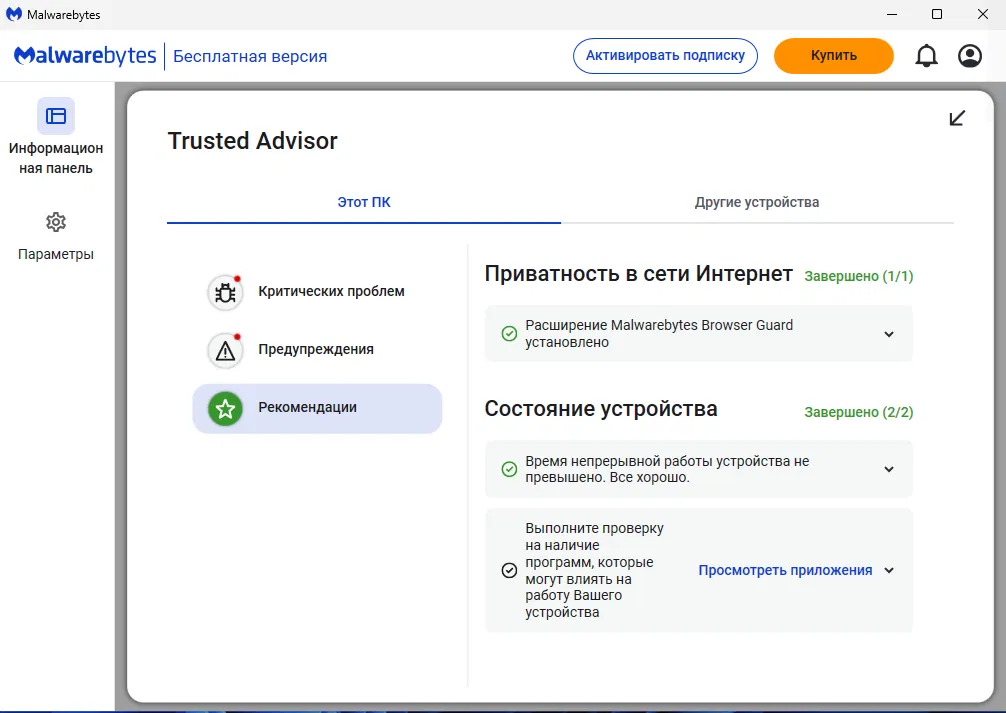Click the Выполните проверку на наличие программ text

[595, 570]
